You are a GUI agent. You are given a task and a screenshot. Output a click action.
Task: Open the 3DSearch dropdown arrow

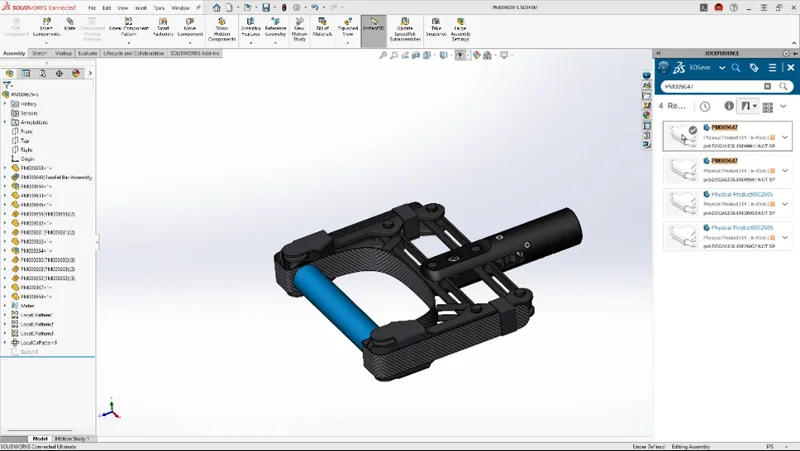pos(720,68)
